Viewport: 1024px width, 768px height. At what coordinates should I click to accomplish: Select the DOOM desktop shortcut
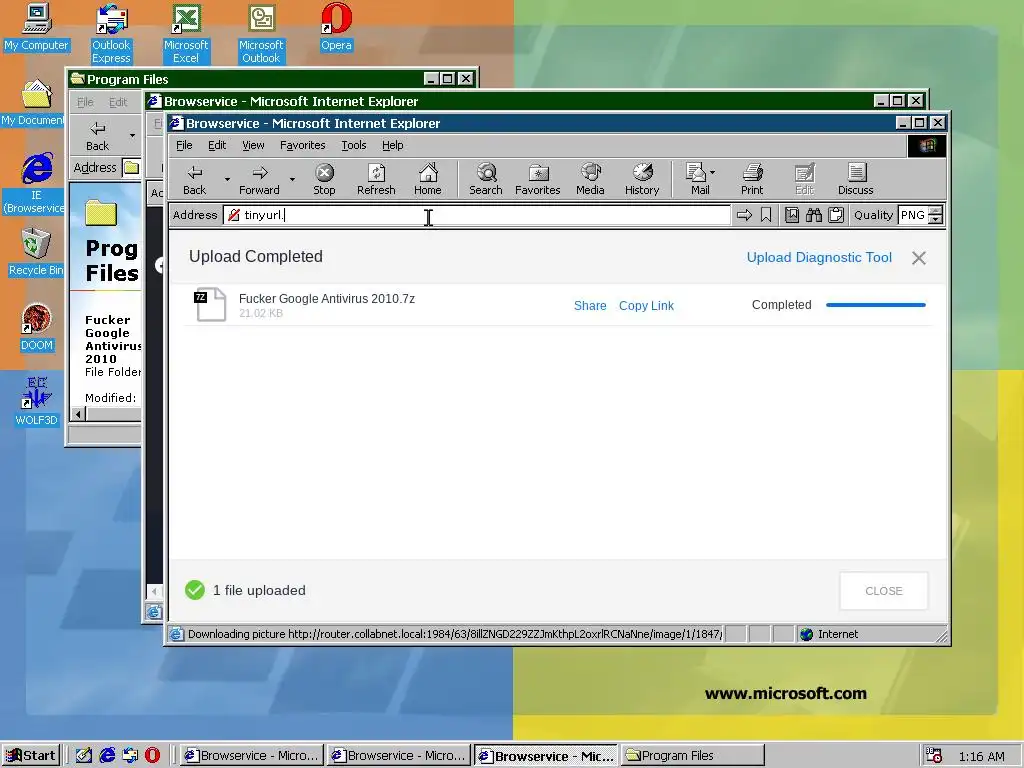[x=36, y=327]
